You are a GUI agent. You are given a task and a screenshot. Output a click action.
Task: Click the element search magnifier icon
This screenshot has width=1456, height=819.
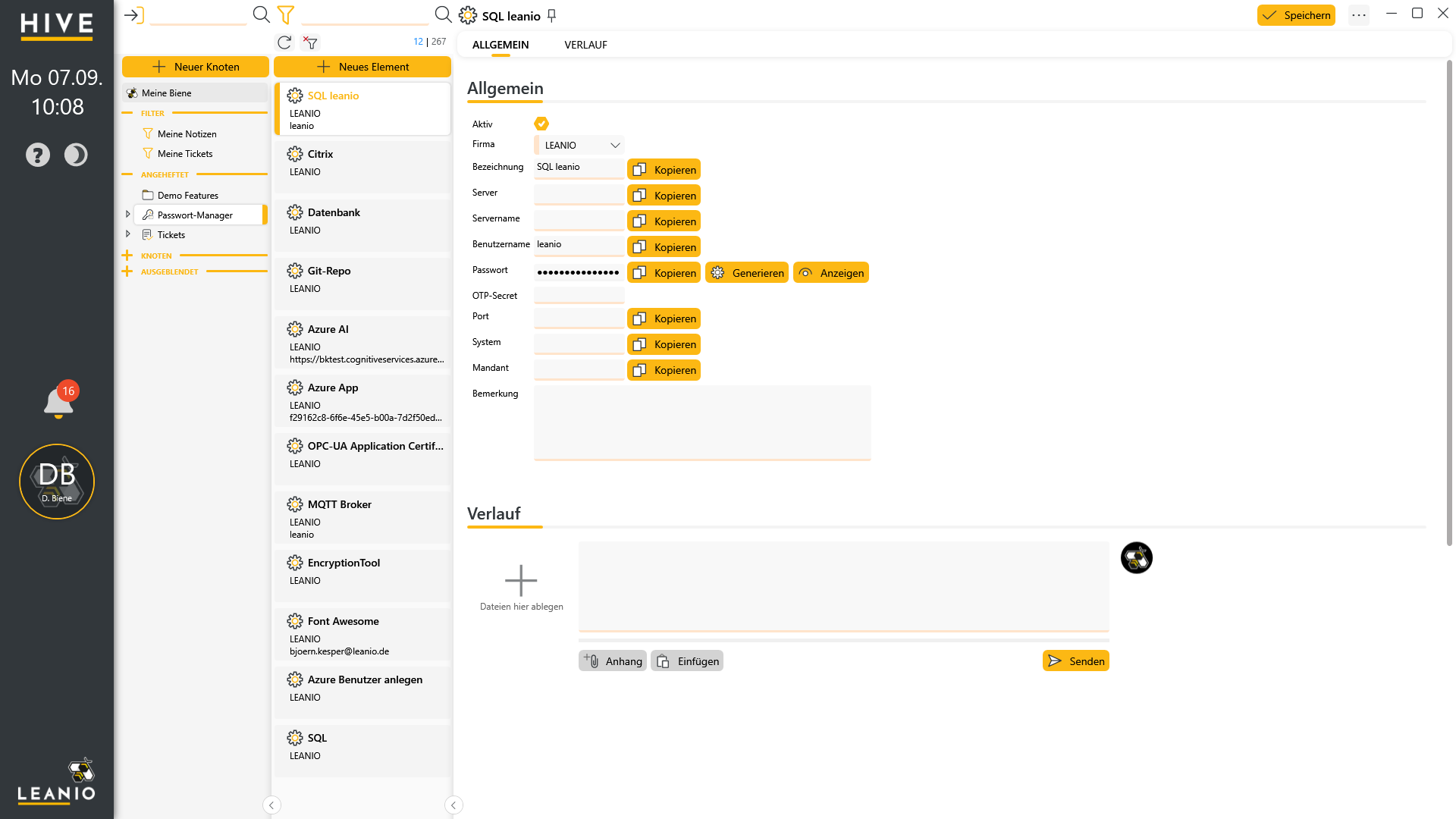coord(443,14)
